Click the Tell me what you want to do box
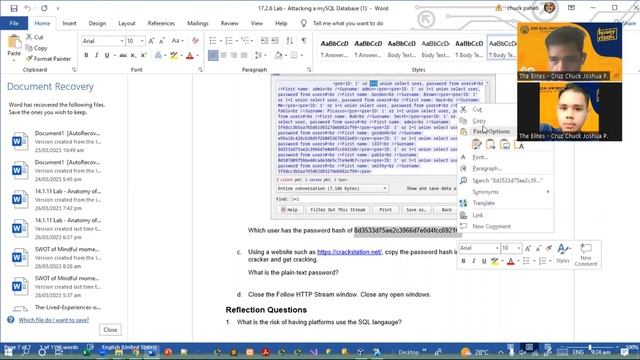The image size is (640, 360). pos(348,23)
